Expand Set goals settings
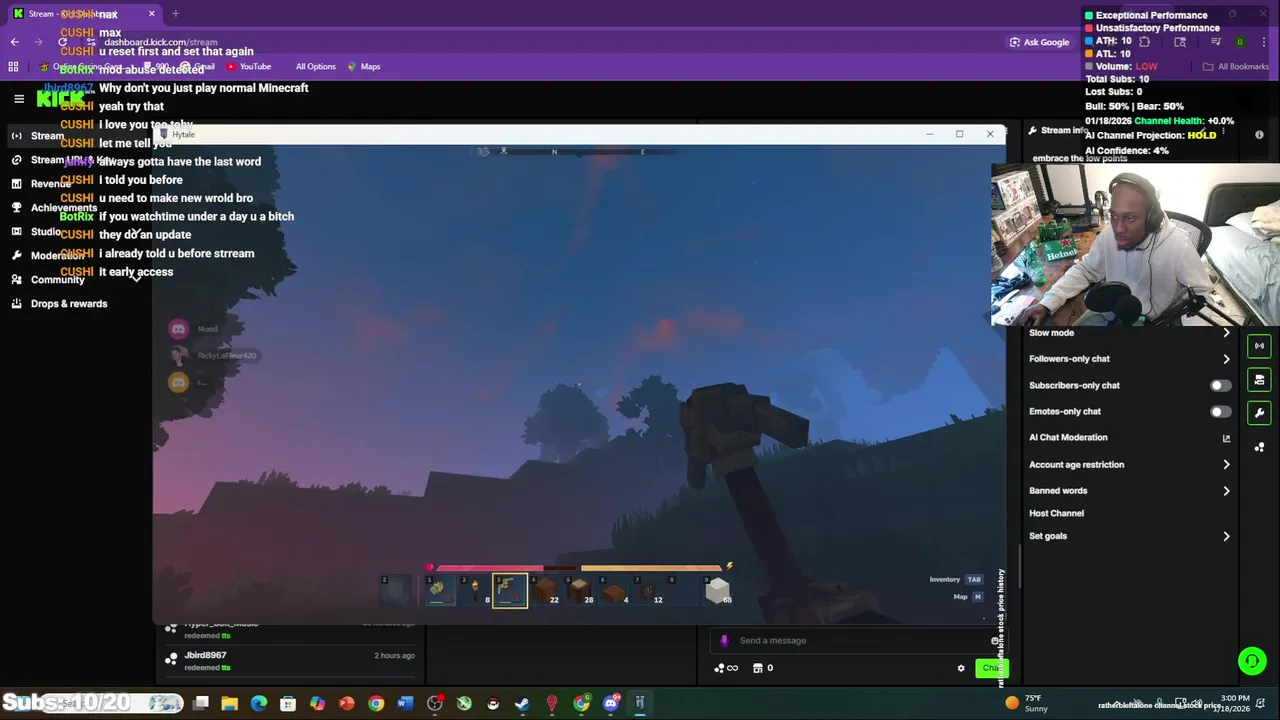 click(x=1131, y=536)
